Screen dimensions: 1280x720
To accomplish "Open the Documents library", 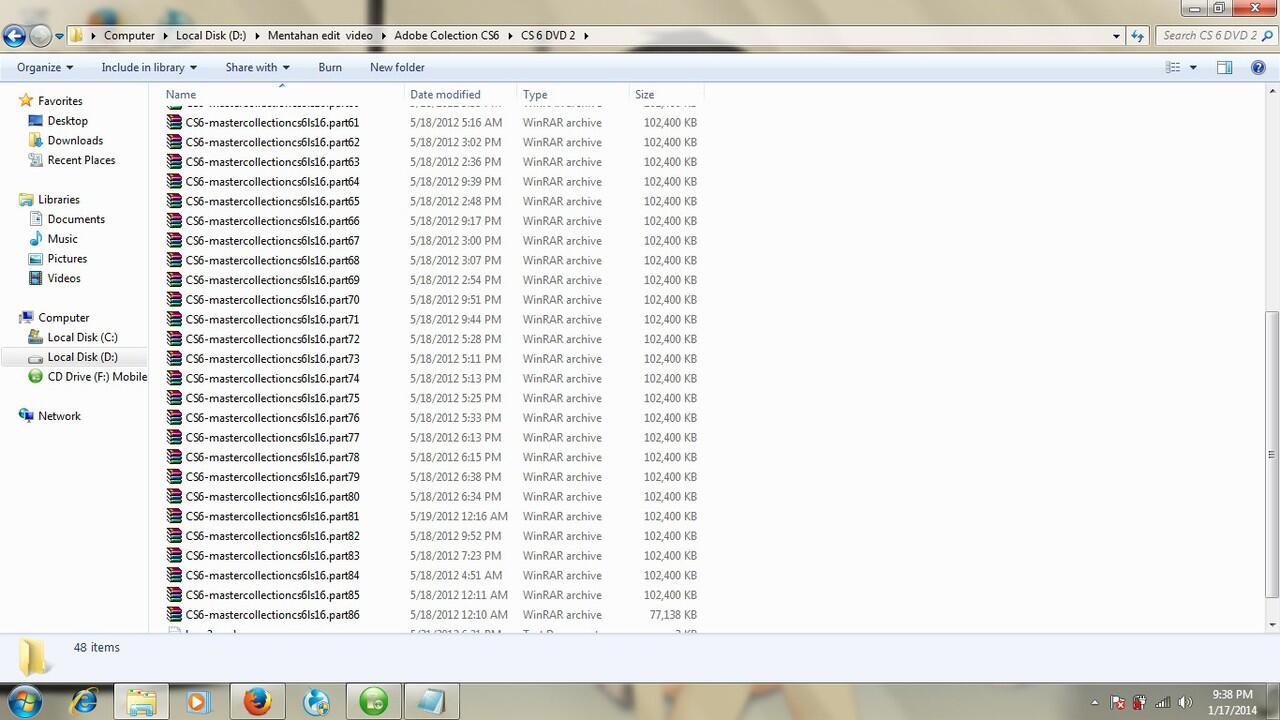I will coord(76,219).
